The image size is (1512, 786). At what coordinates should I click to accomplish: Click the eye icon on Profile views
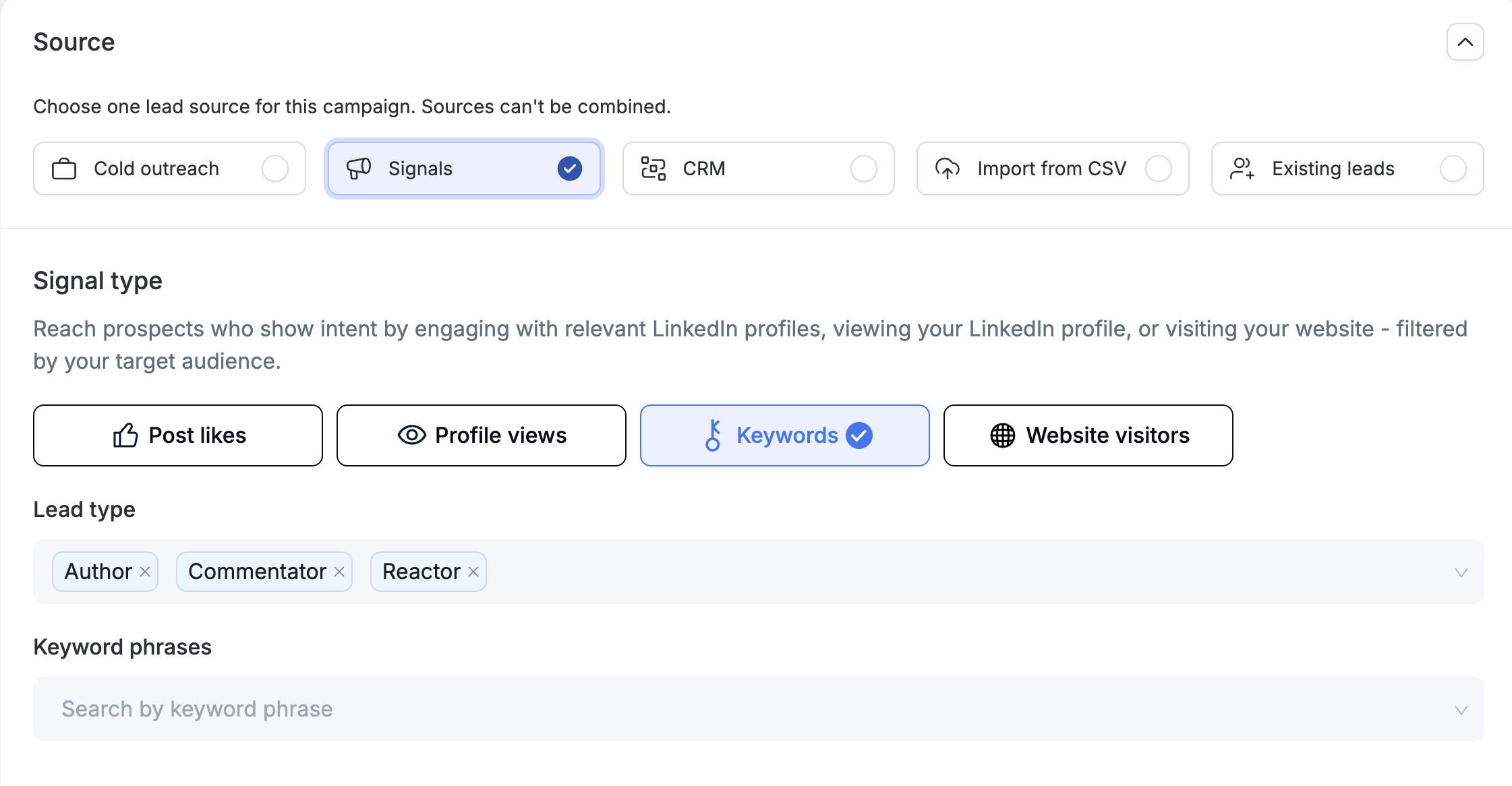click(412, 435)
